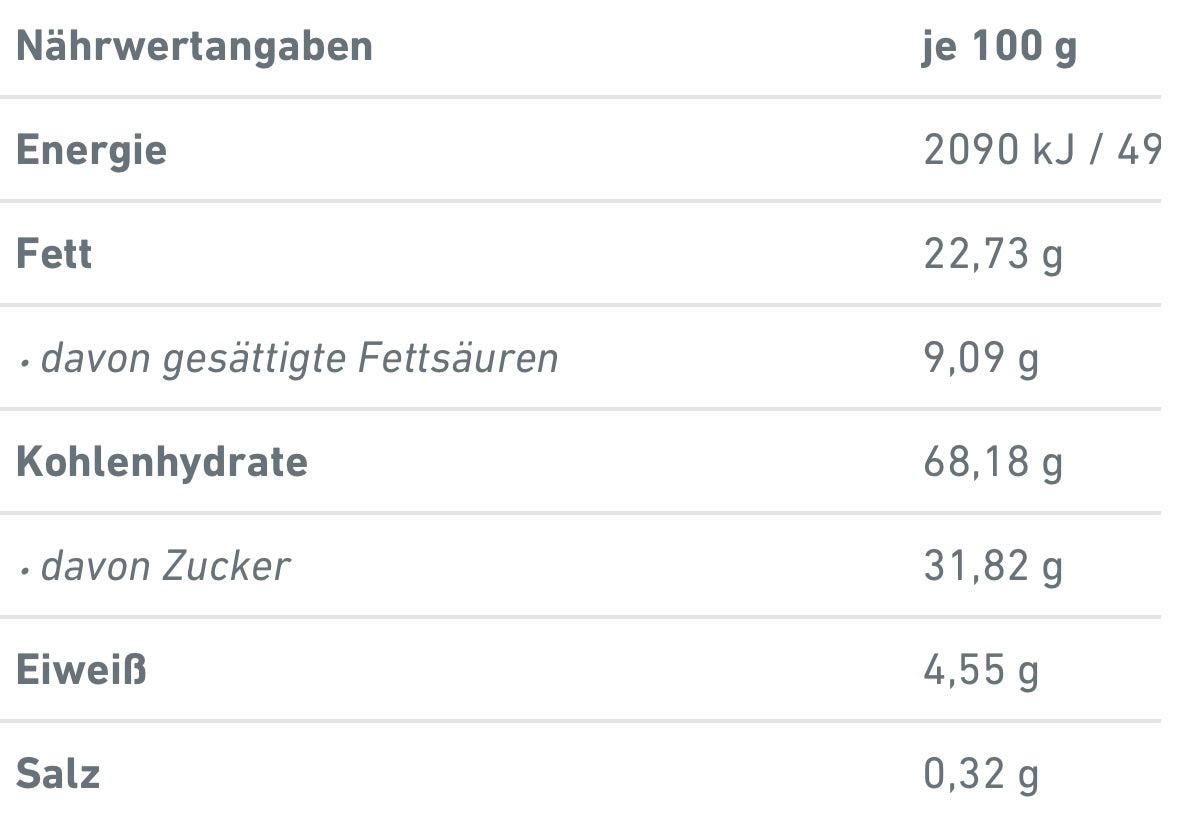Select the 9,09 g saturated fat value
1180x815 pixels.
(x=981, y=358)
